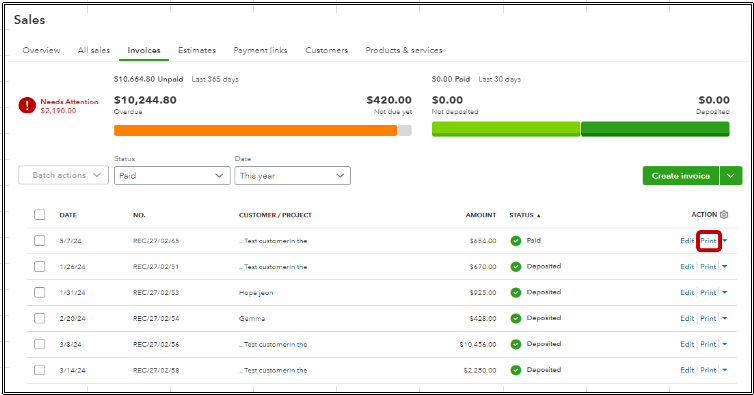Click the $925.00 amount cell
The width and height of the screenshot is (754, 395).
(483, 293)
